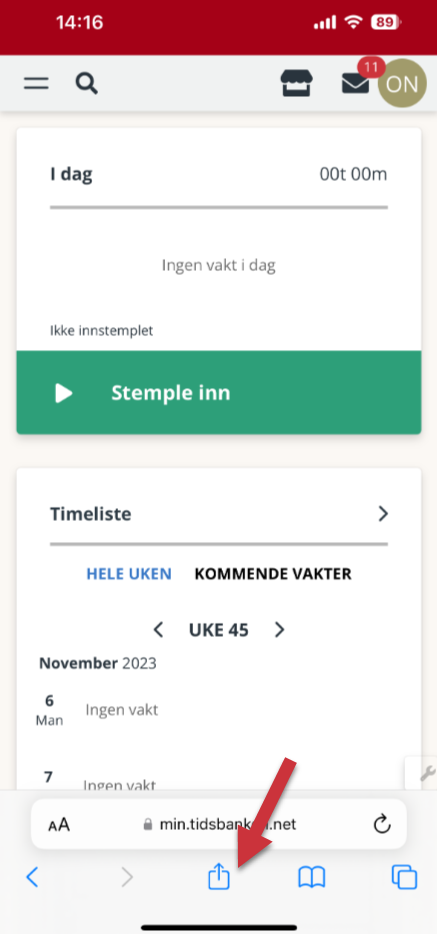Click the search magnifier icon

click(87, 84)
